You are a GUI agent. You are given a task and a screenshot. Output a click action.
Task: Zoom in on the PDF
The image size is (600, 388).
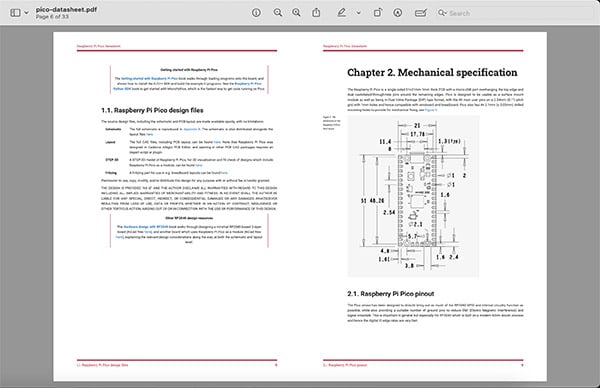296,13
